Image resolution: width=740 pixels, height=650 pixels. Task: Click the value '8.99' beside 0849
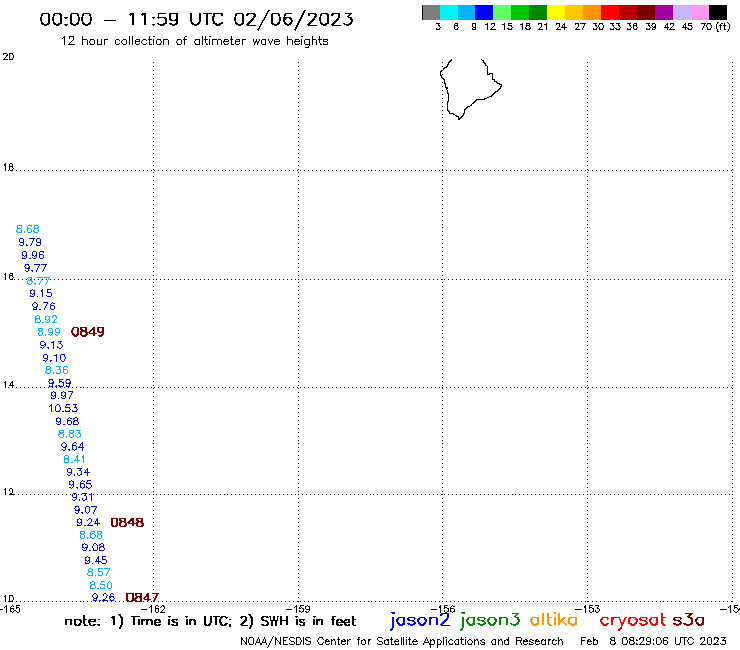49,332
